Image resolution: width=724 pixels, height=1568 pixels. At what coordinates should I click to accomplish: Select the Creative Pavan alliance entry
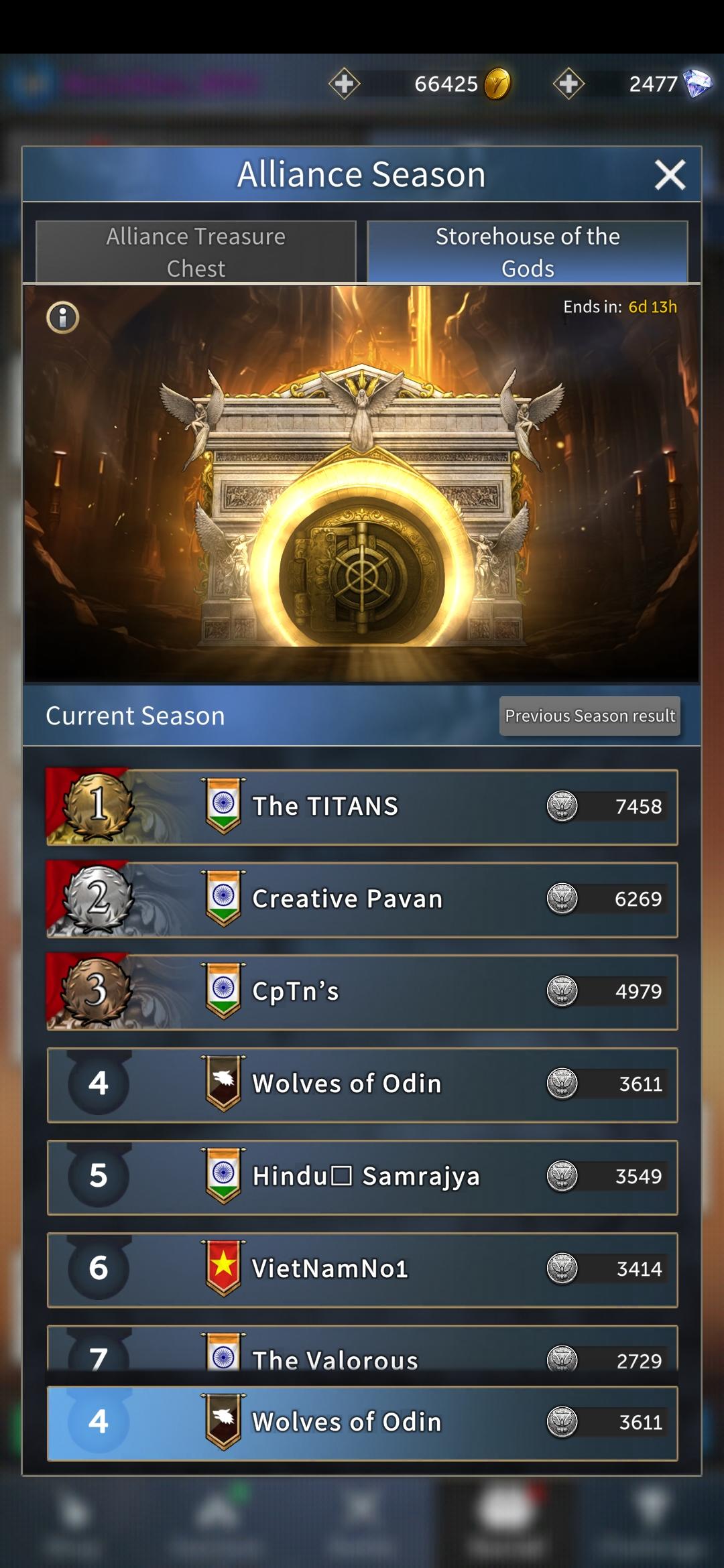362,899
